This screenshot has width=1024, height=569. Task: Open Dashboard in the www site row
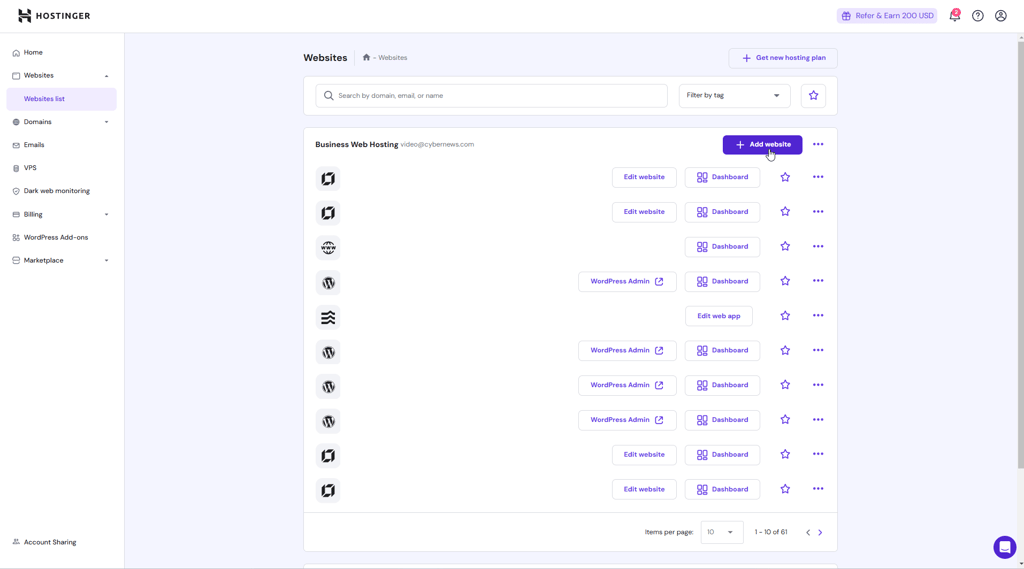pyautogui.click(x=722, y=247)
